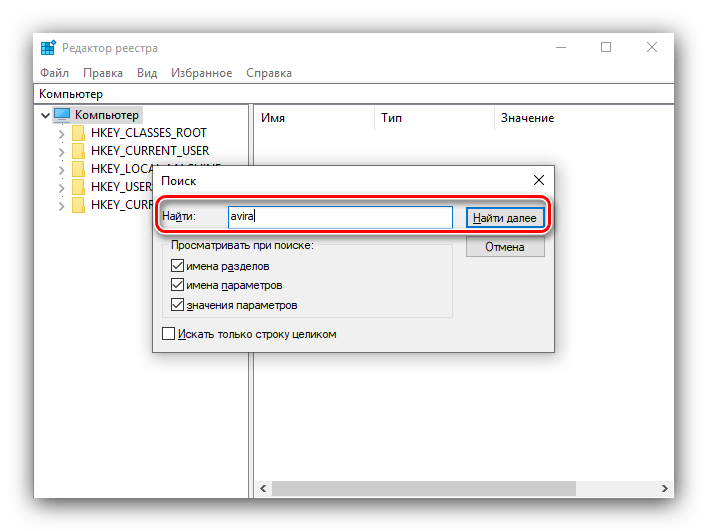Click the HKEY_CURRENT_CONFIG folder icon

click(78, 205)
